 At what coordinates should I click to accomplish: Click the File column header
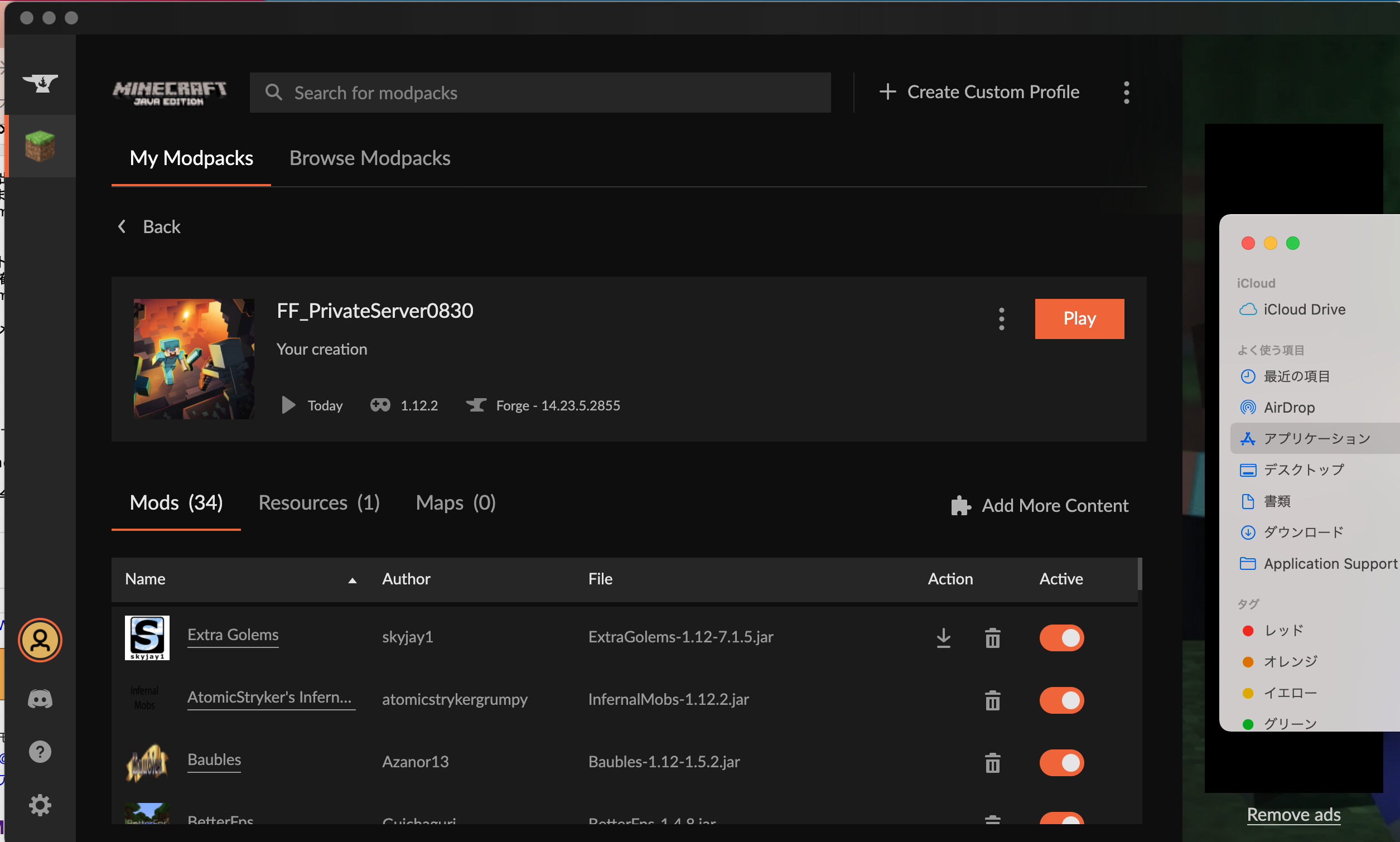[600, 579]
